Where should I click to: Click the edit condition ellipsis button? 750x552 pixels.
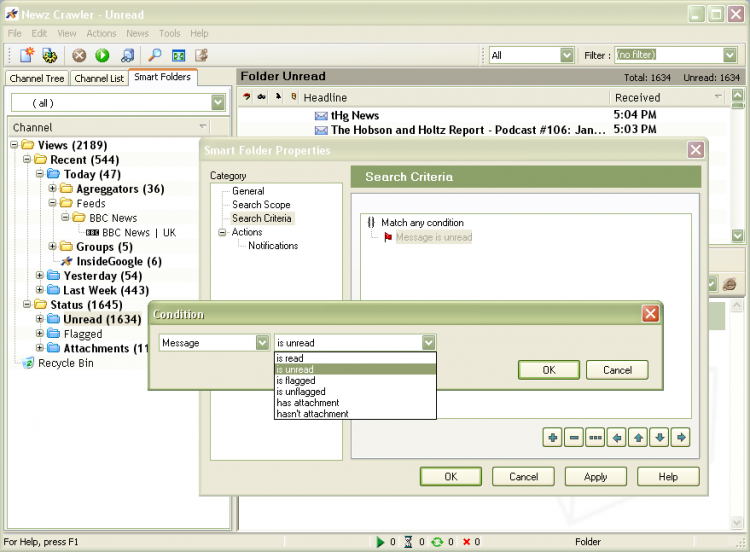point(595,437)
